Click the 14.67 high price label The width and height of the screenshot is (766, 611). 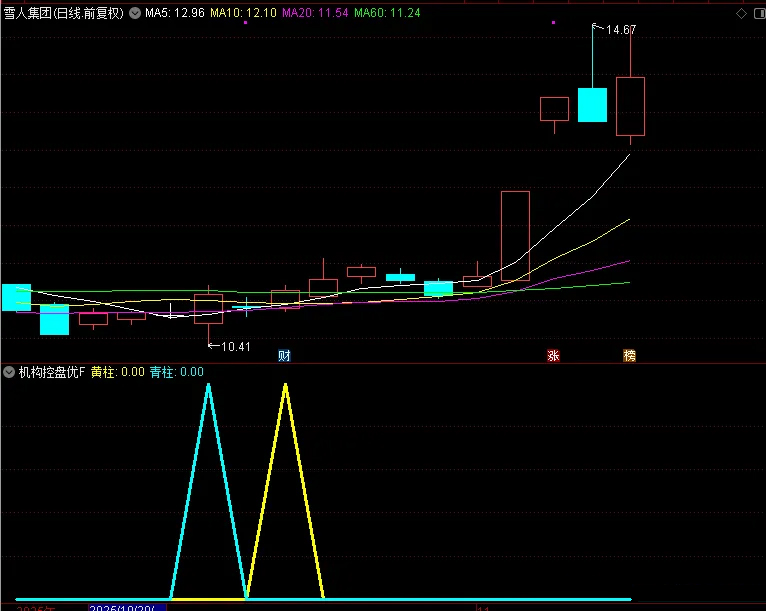(x=621, y=30)
